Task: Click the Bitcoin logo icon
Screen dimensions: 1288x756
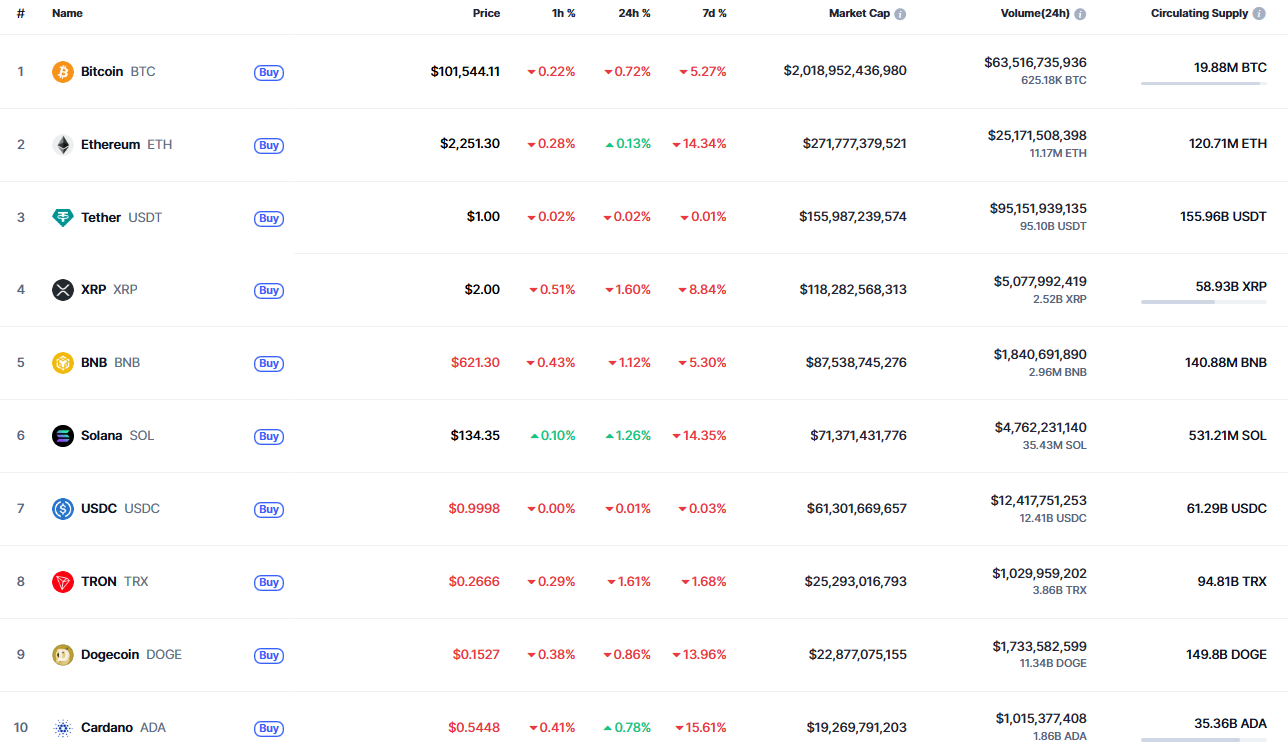Action: click(63, 72)
